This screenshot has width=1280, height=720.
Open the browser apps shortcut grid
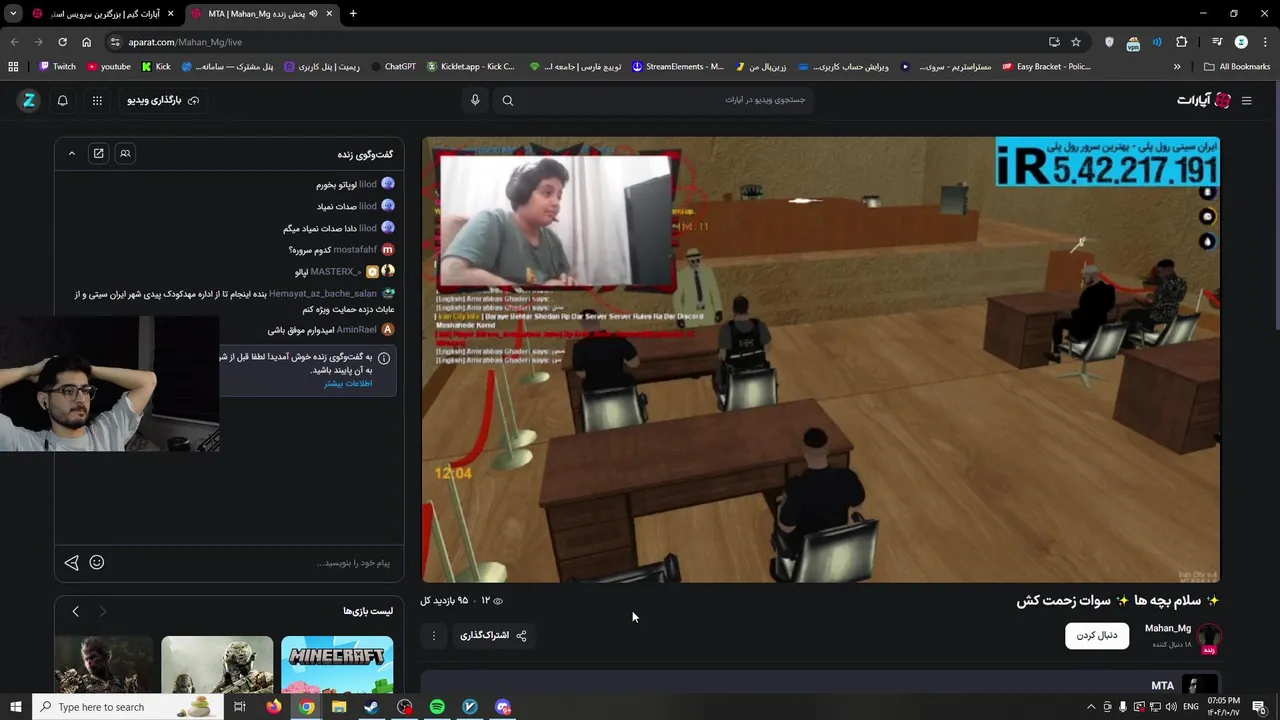(x=13, y=67)
